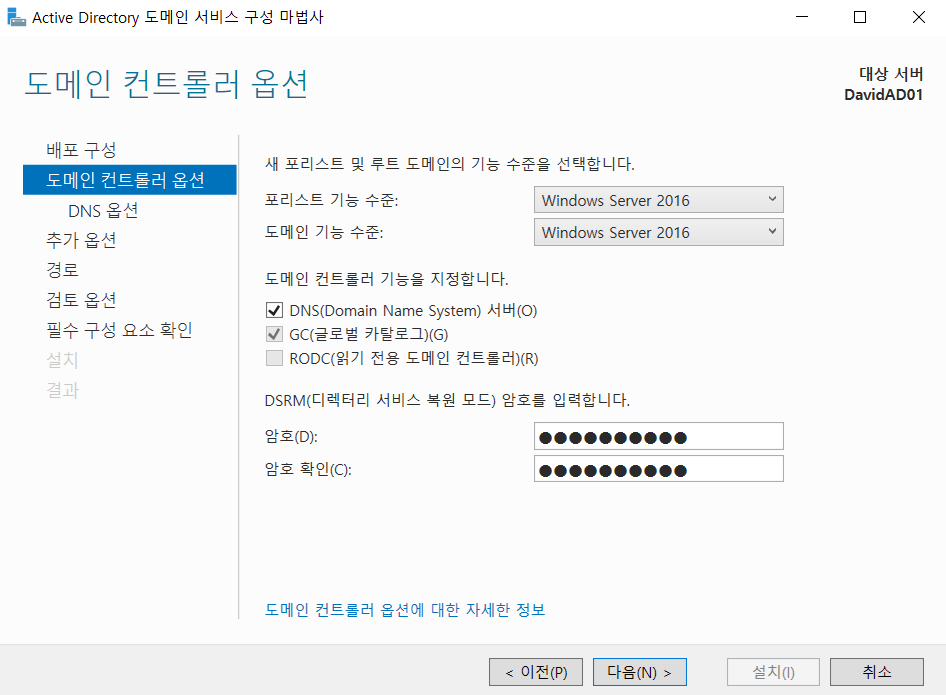Image resolution: width=946 pixels, height=695 pixels.
Task: Focus the 암호(D) password field
Action: pyautogui.click(x=659, y=436)
